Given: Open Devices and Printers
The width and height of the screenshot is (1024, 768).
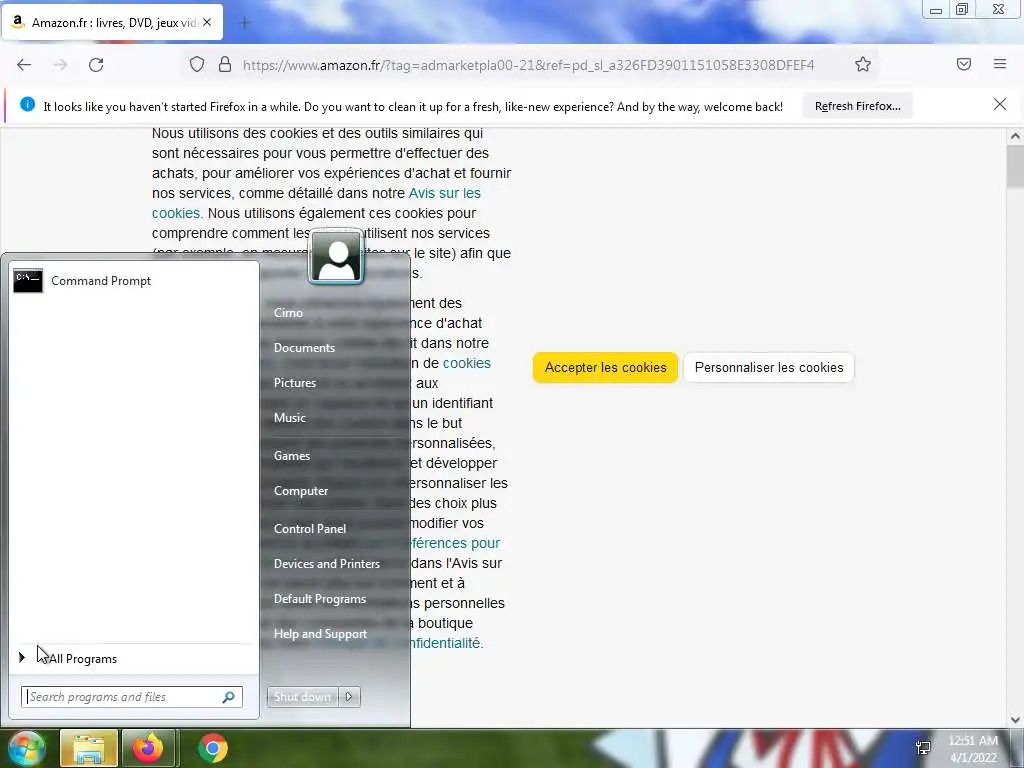Looking at the screenshot, I should [x=327, y=564].
